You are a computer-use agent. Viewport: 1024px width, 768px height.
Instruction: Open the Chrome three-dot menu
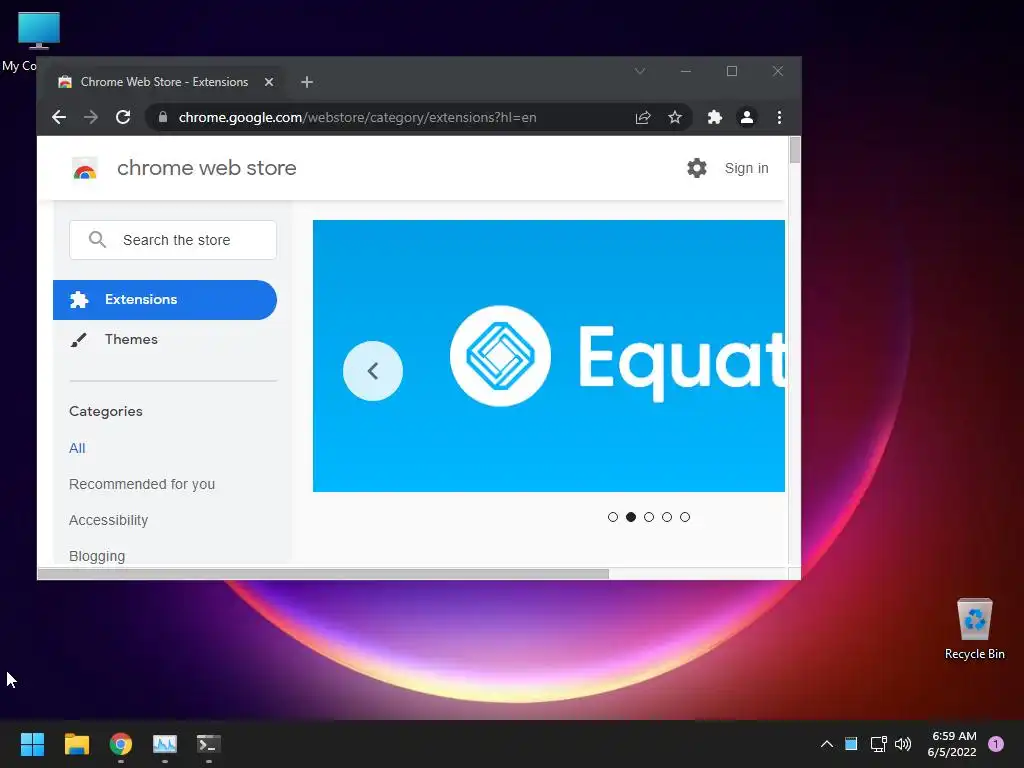point(779,117)
